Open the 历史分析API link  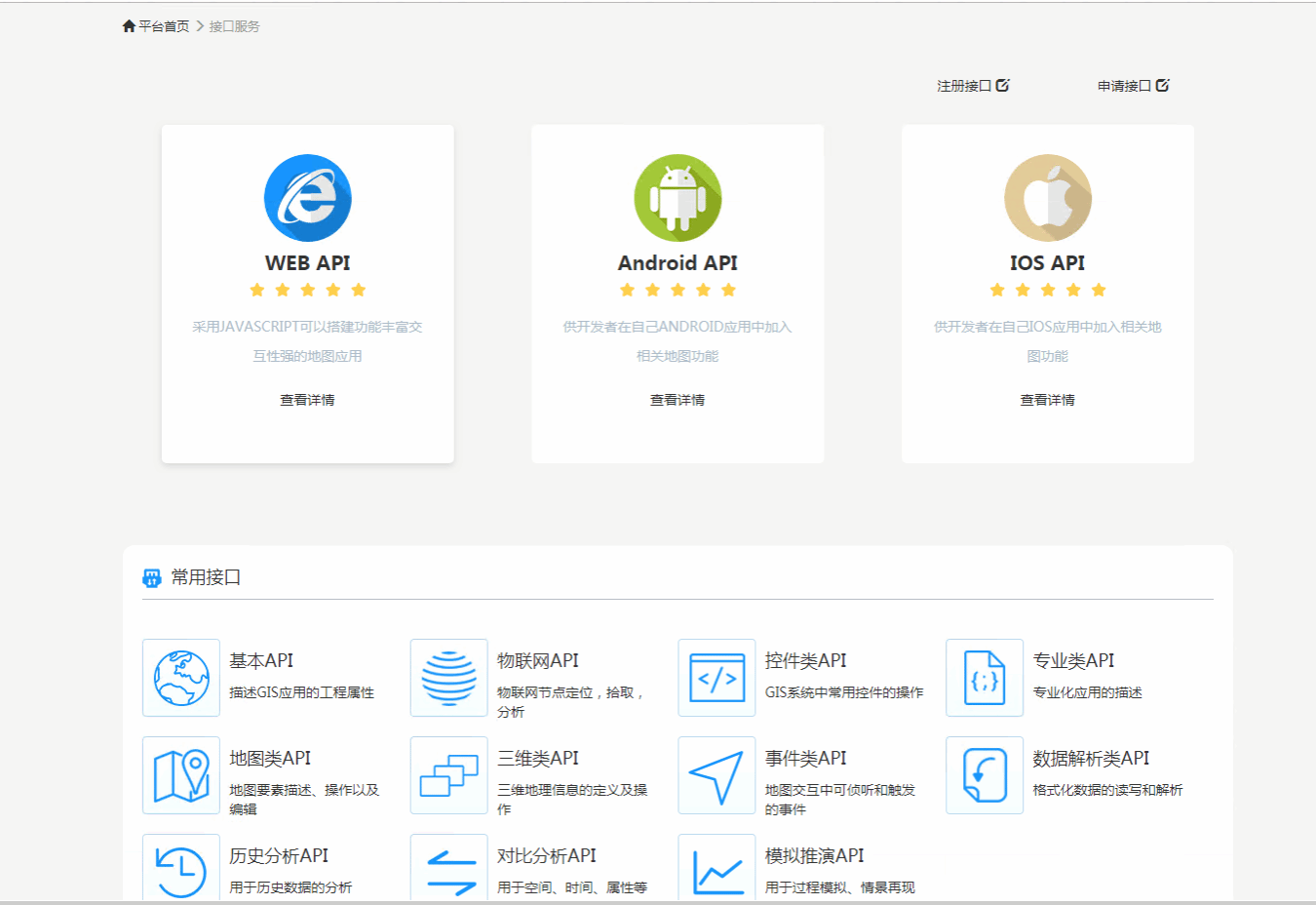coord(279,856)
